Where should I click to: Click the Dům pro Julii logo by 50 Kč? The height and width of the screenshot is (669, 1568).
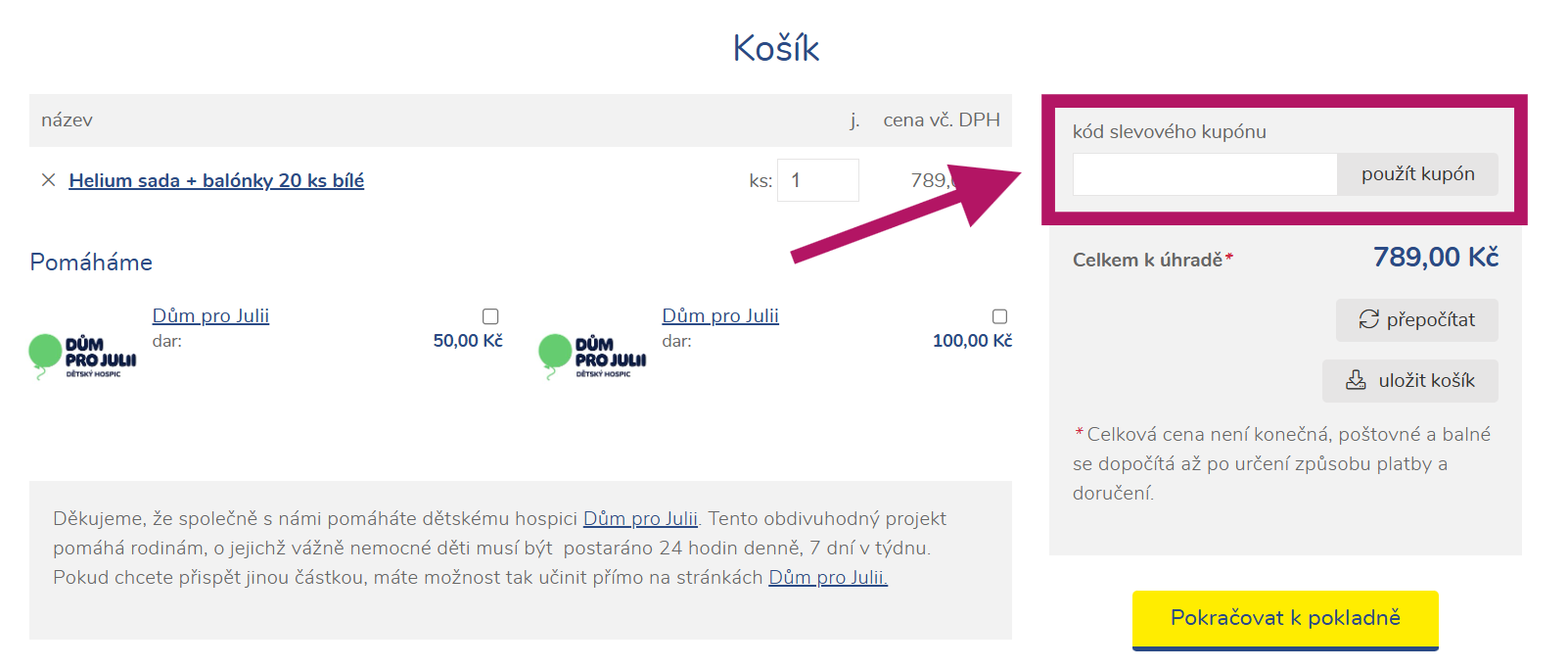83,357
